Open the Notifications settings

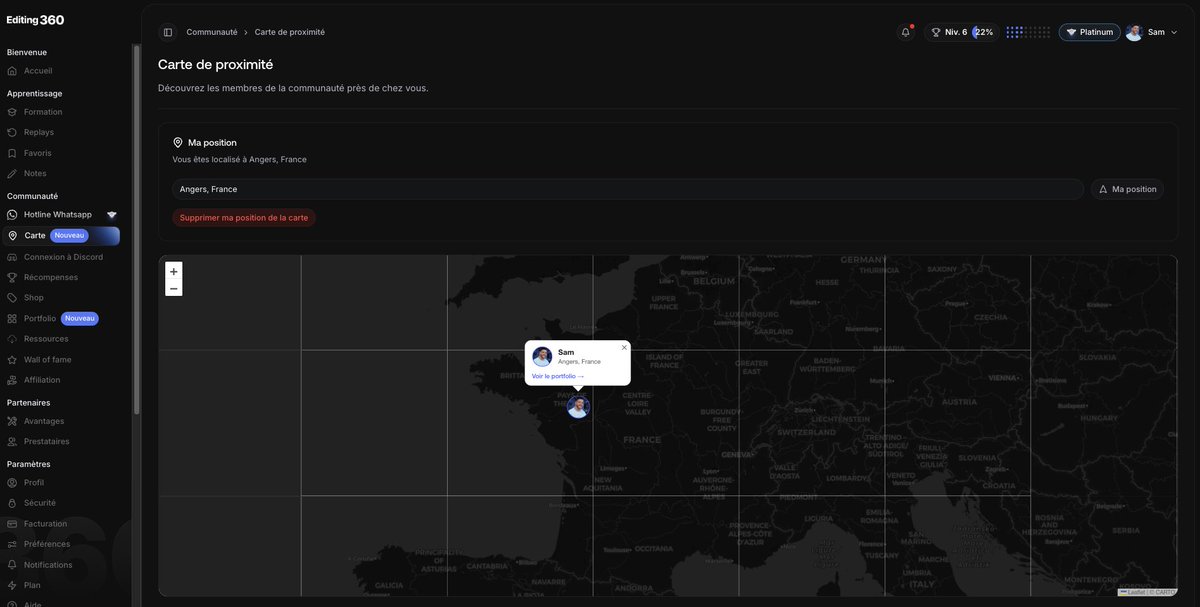[48, 565]
